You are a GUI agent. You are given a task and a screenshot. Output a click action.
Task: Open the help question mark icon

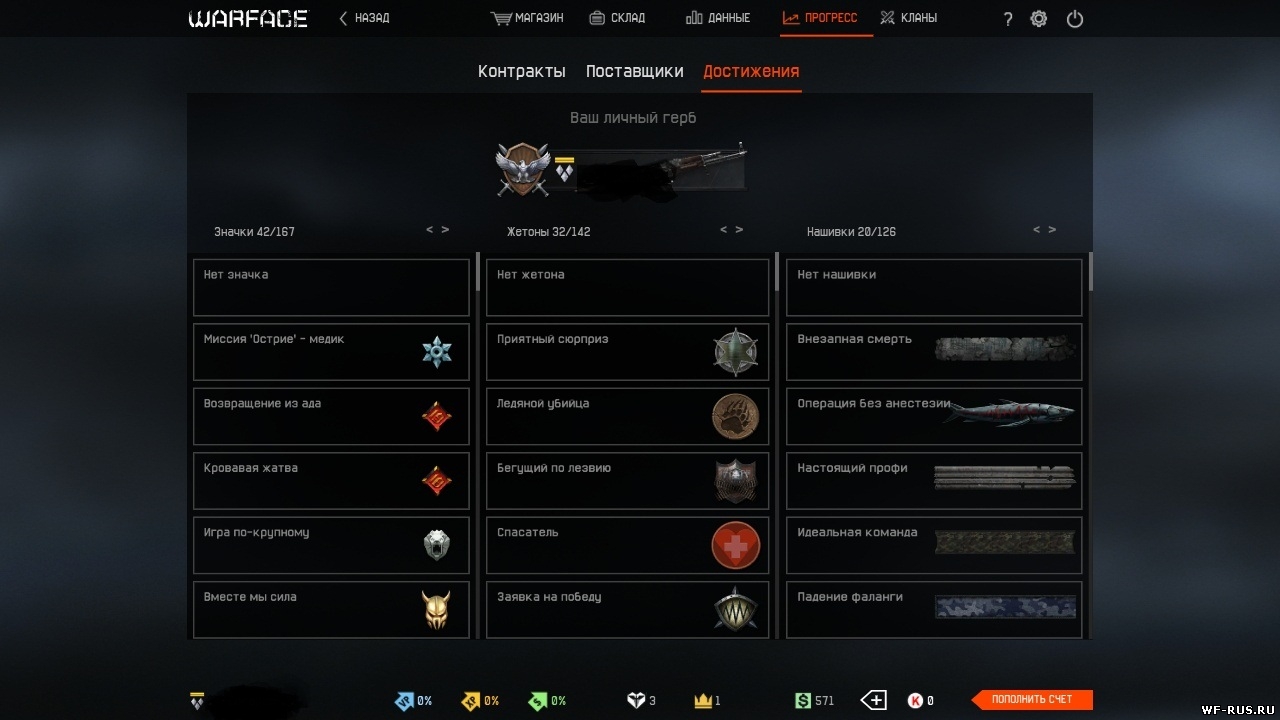tap(1008, 19)
